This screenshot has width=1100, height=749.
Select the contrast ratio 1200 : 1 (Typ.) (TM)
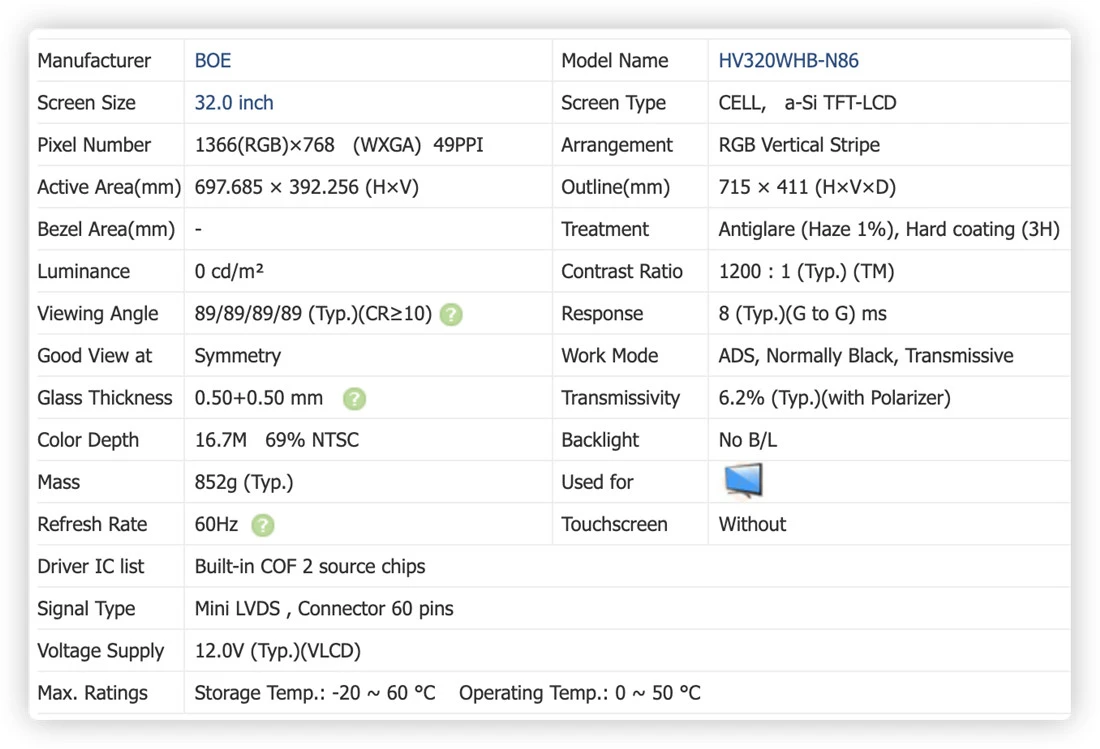click(x=806, y=271)
